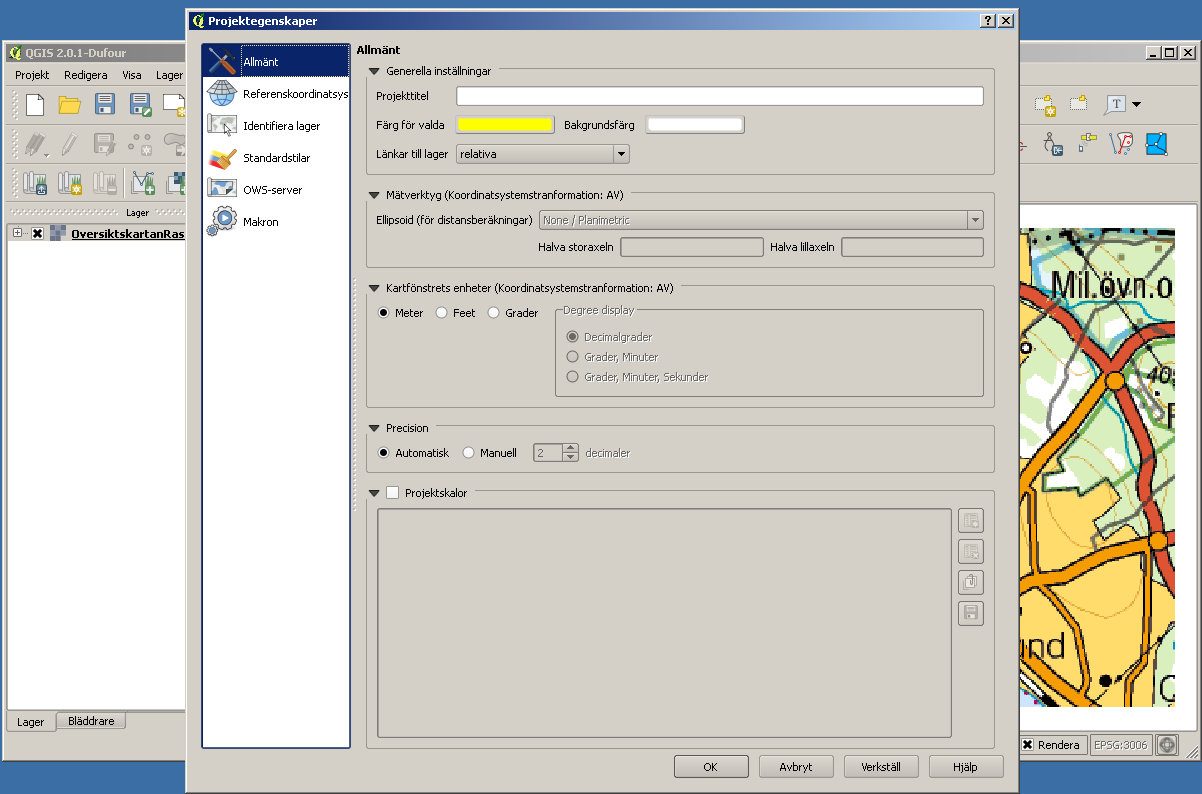Screen dimensions: 1202x794
Task: Click the composer manager icon with yellow star
Action: pos(69,183)
